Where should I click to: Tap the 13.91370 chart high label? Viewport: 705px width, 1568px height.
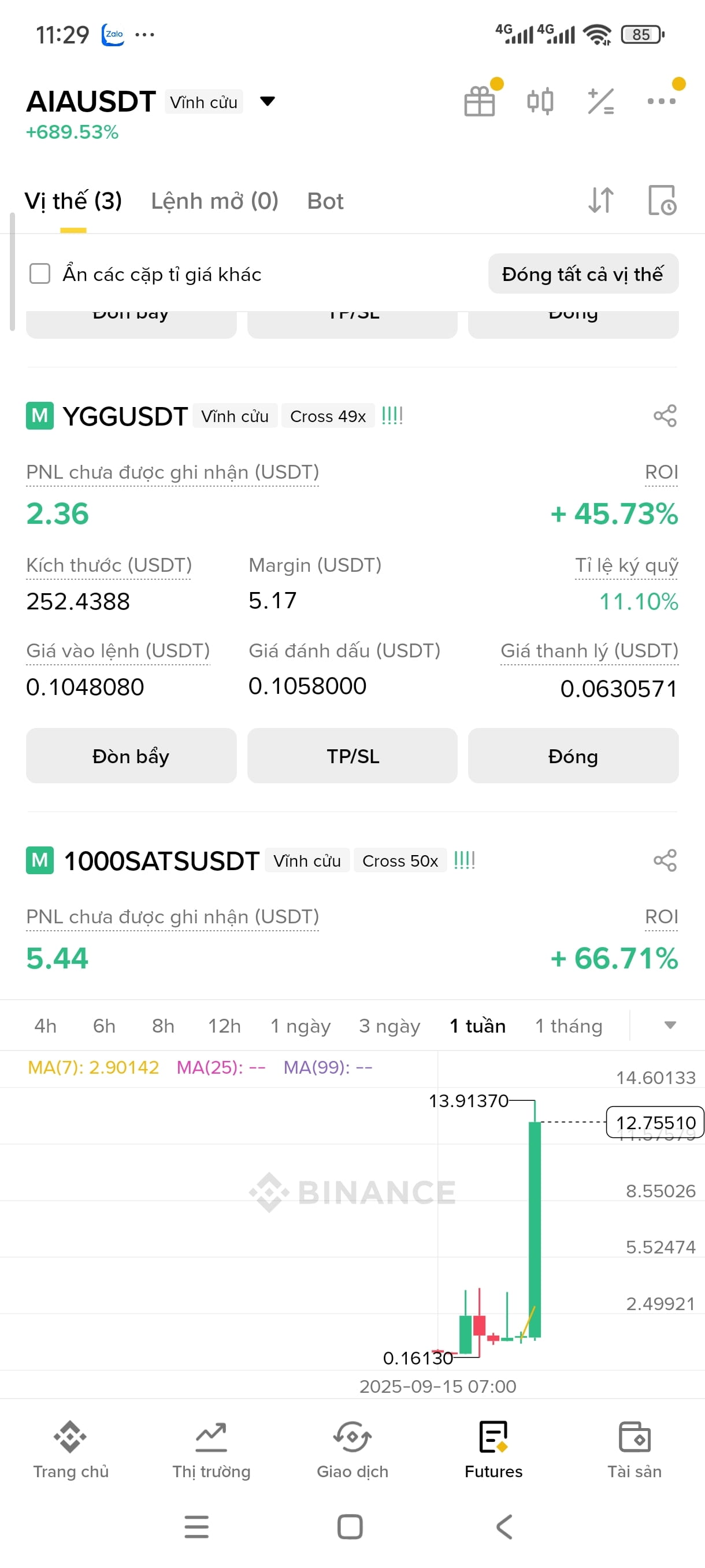click(x=469, y=1100)
